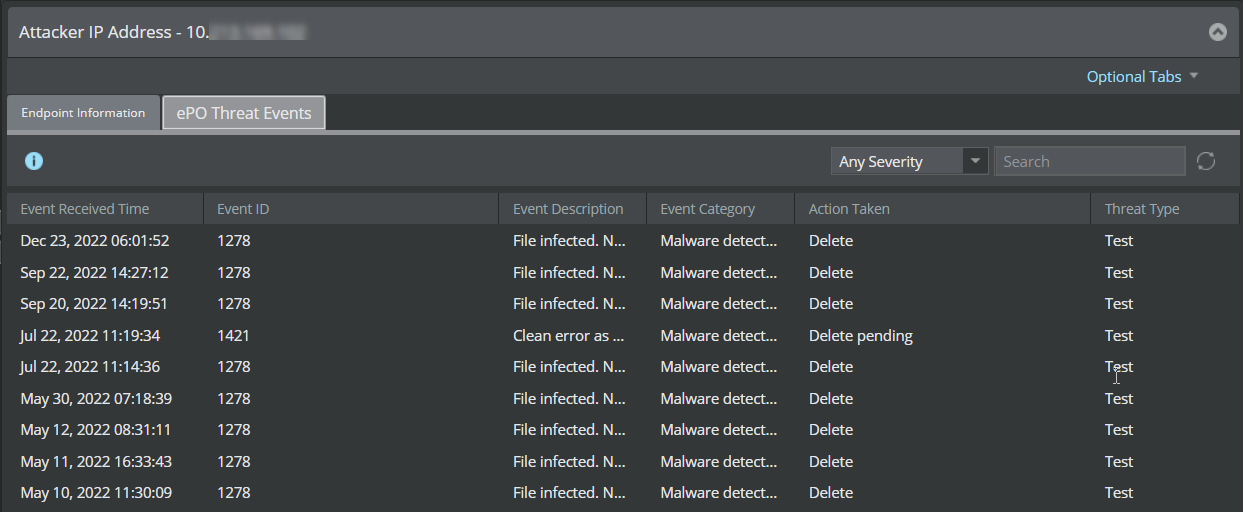Select the Sep 20, 2022 14:19:51 event
This screenshot has height=512, width=1243.
click(621, 304)
